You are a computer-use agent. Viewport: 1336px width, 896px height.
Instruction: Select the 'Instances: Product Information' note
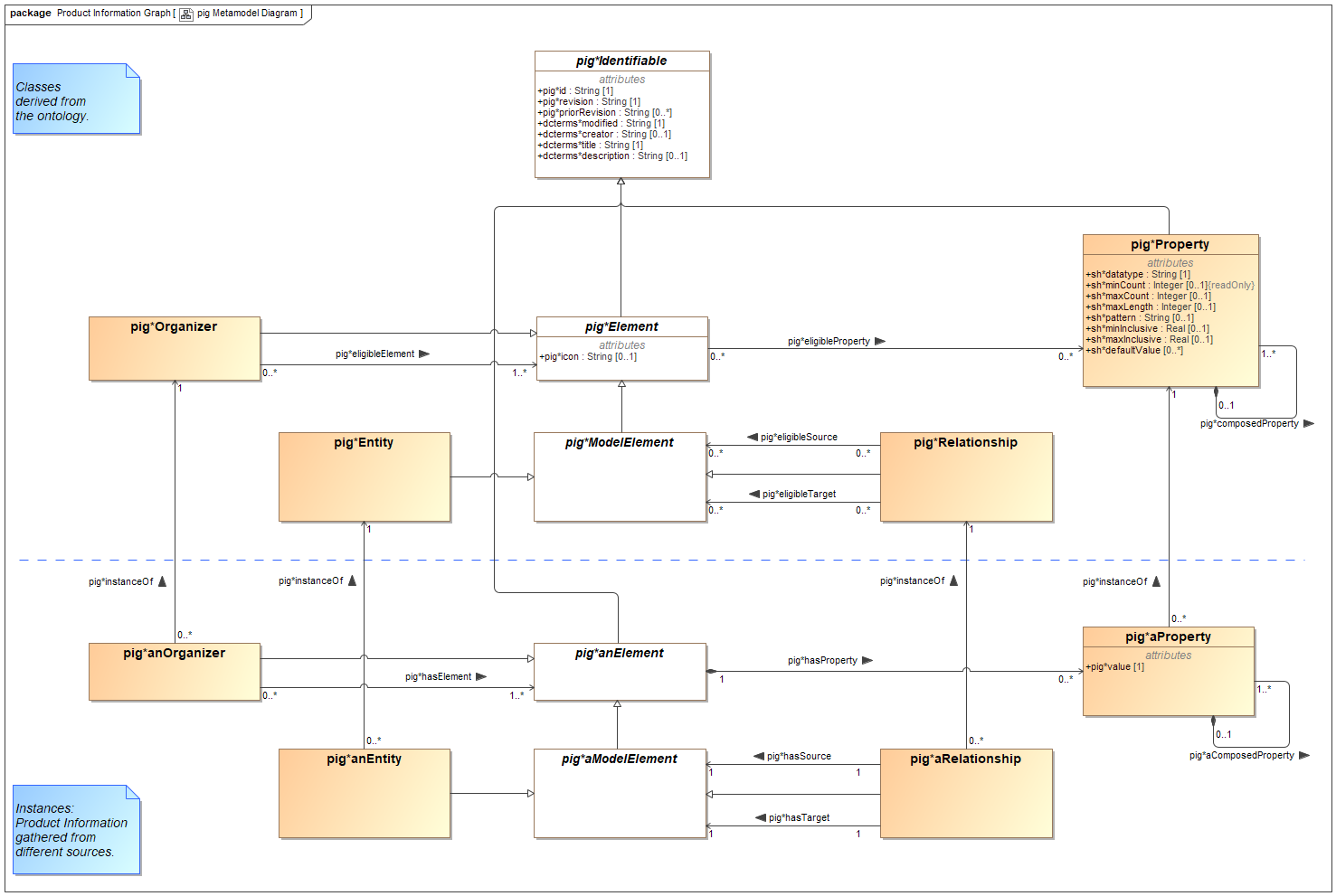(76, 829)
